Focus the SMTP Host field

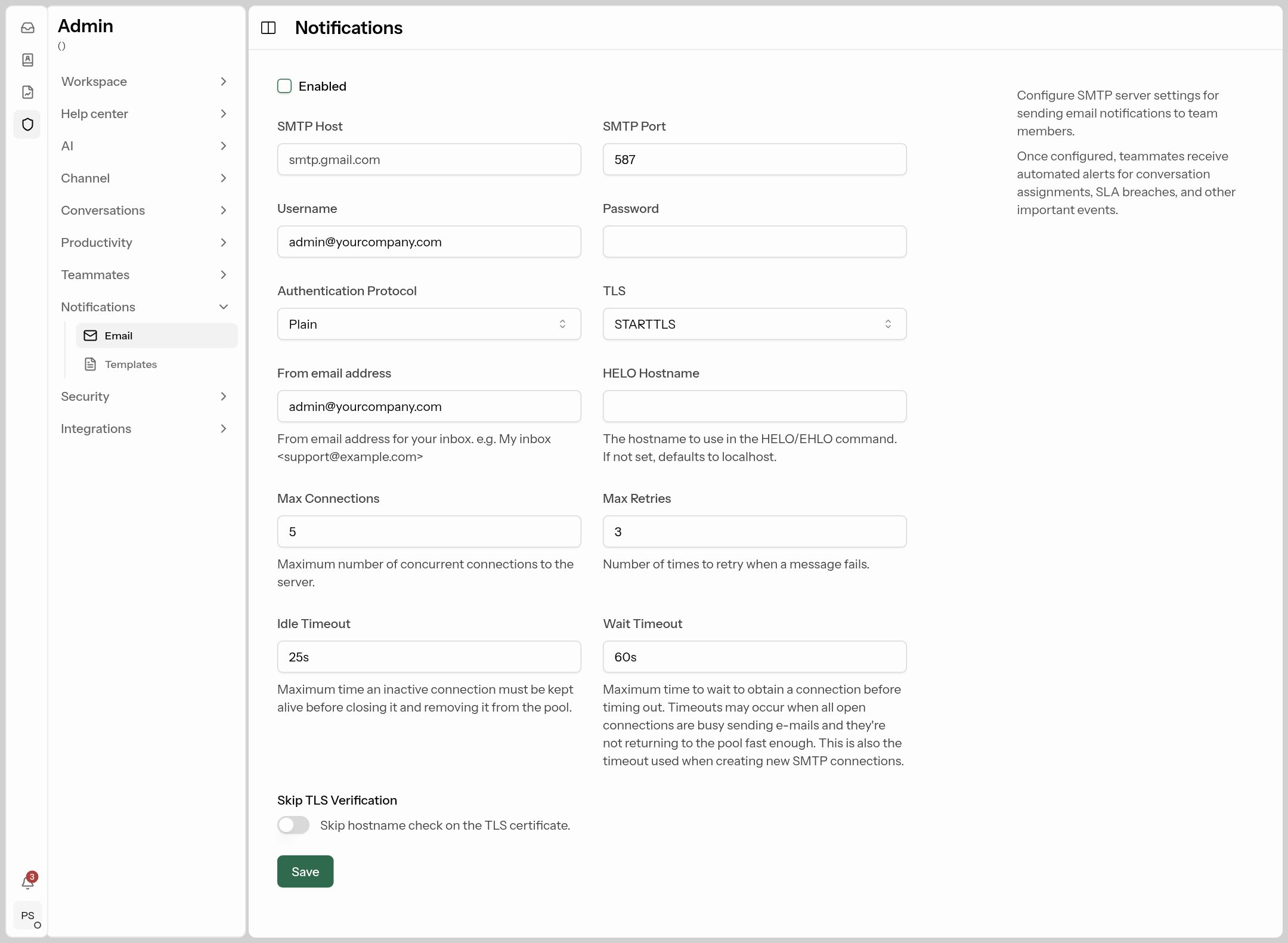pyautogui.click(x=429, y=159)
